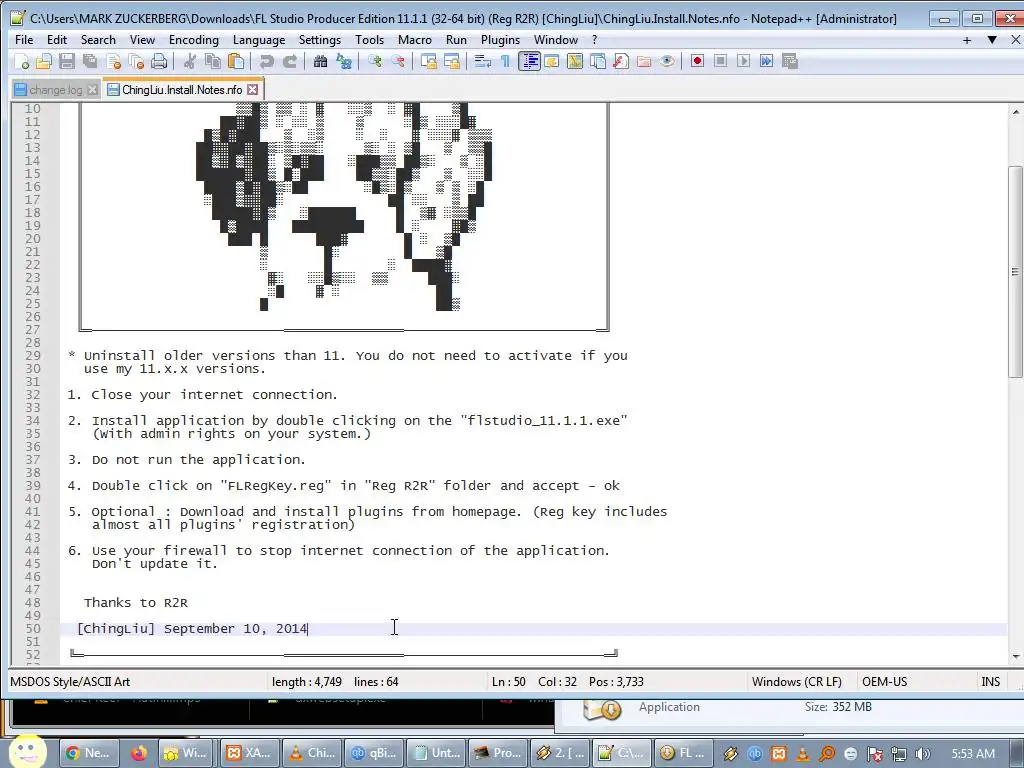Toggle INS insert mode in status bar
This screenshot has height=768, width=1024.
pyautogui.click(x=991, y=682)
